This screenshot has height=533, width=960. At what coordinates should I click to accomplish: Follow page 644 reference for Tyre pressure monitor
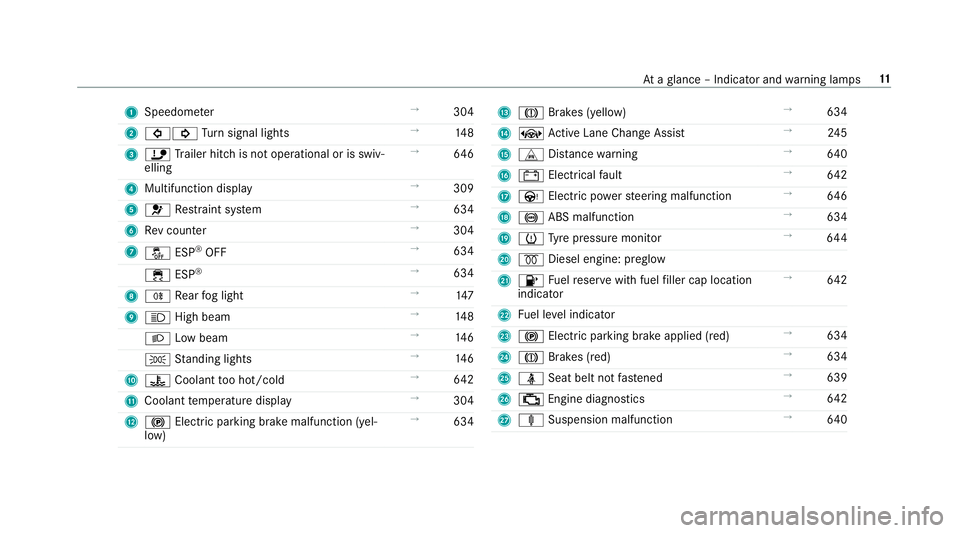pyautogui.click(x=837, y=238)
